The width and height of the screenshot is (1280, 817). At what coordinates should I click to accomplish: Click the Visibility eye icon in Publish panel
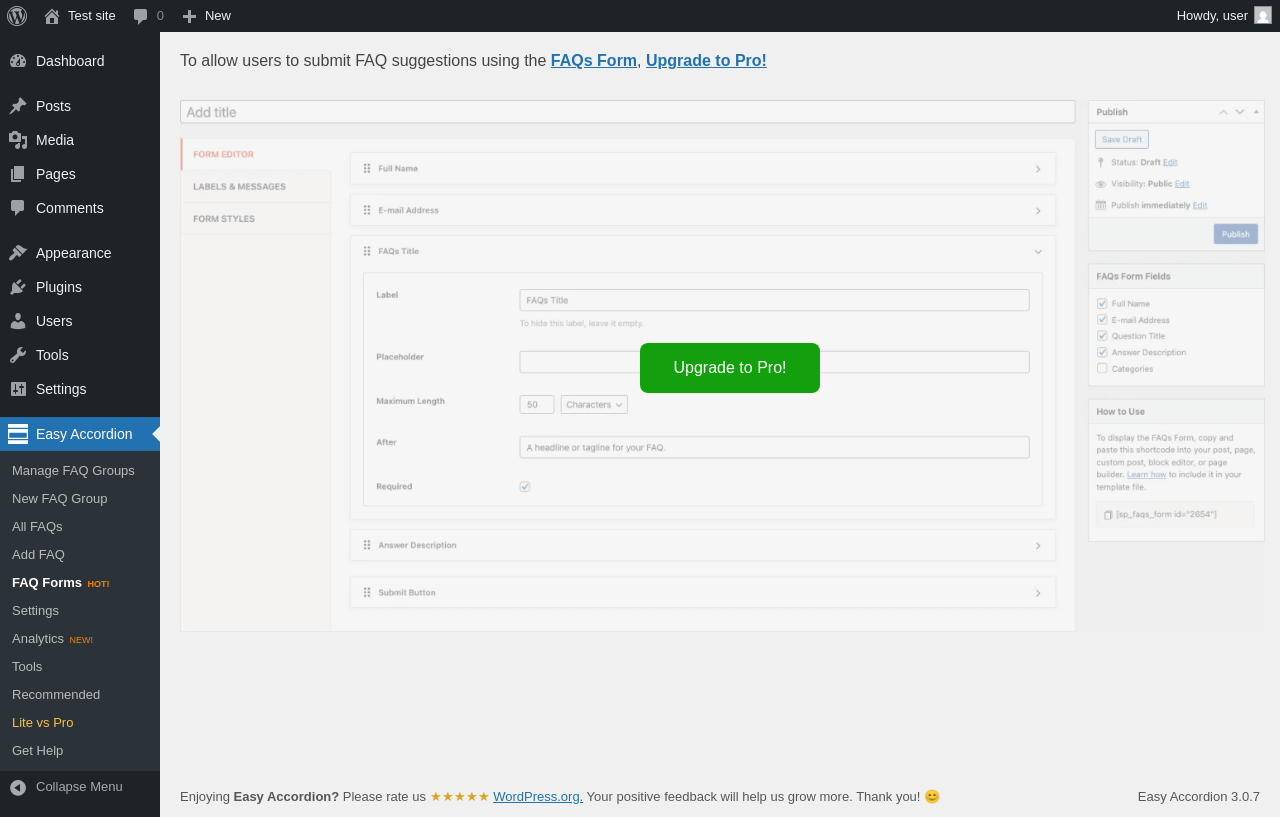(1101, 184)
